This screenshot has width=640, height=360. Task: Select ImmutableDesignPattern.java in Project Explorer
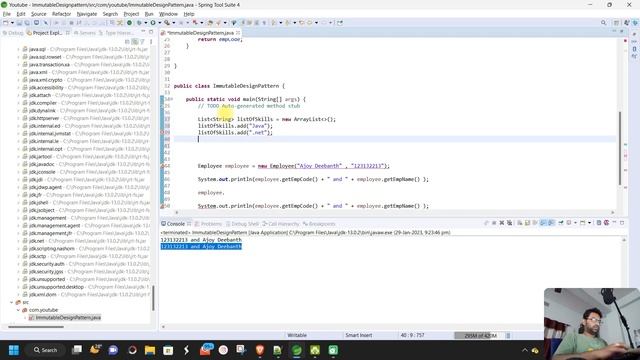click(x=64, y=318)
